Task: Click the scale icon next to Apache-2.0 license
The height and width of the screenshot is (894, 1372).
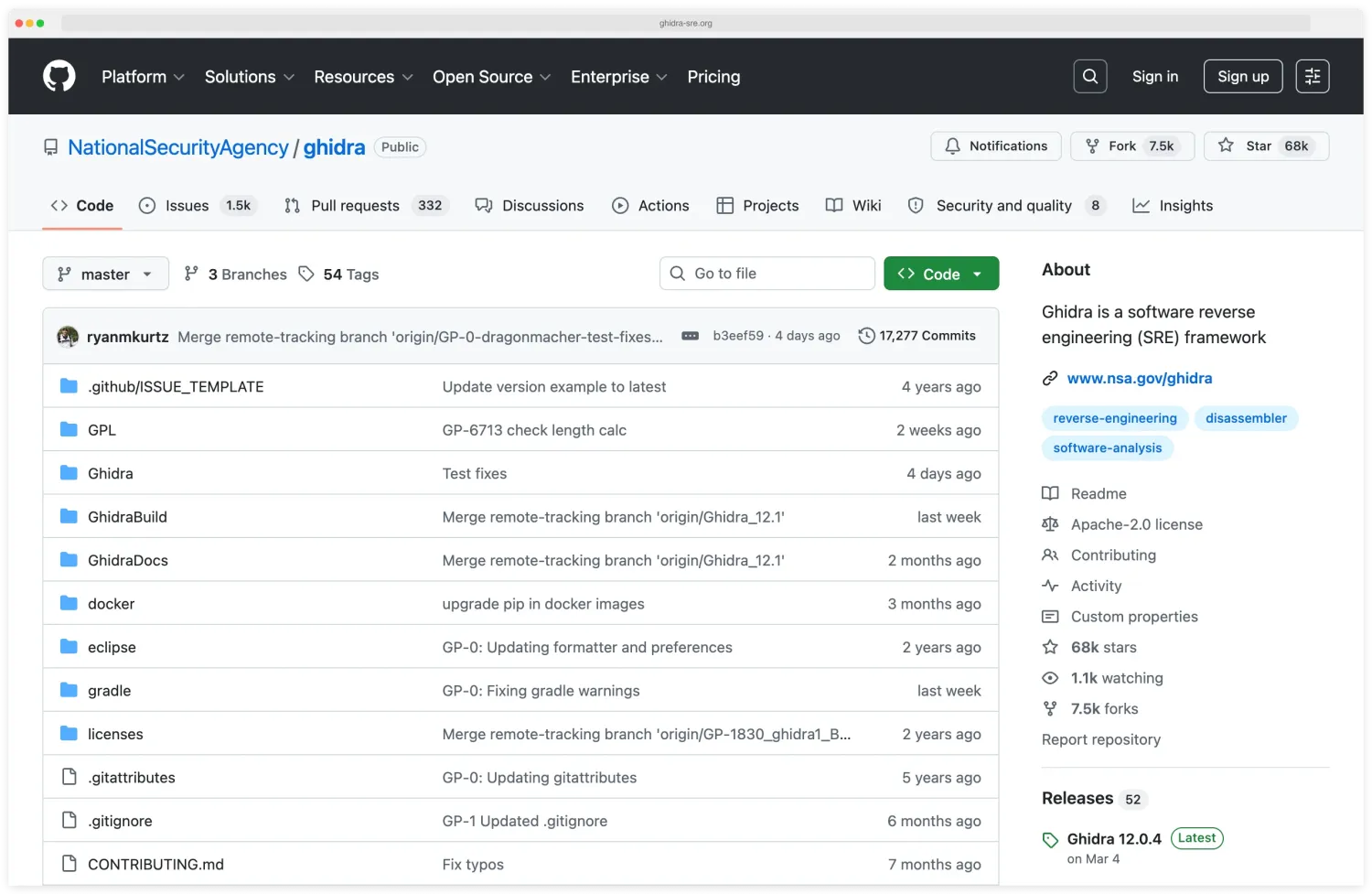Action: [x=1050, y=524]
